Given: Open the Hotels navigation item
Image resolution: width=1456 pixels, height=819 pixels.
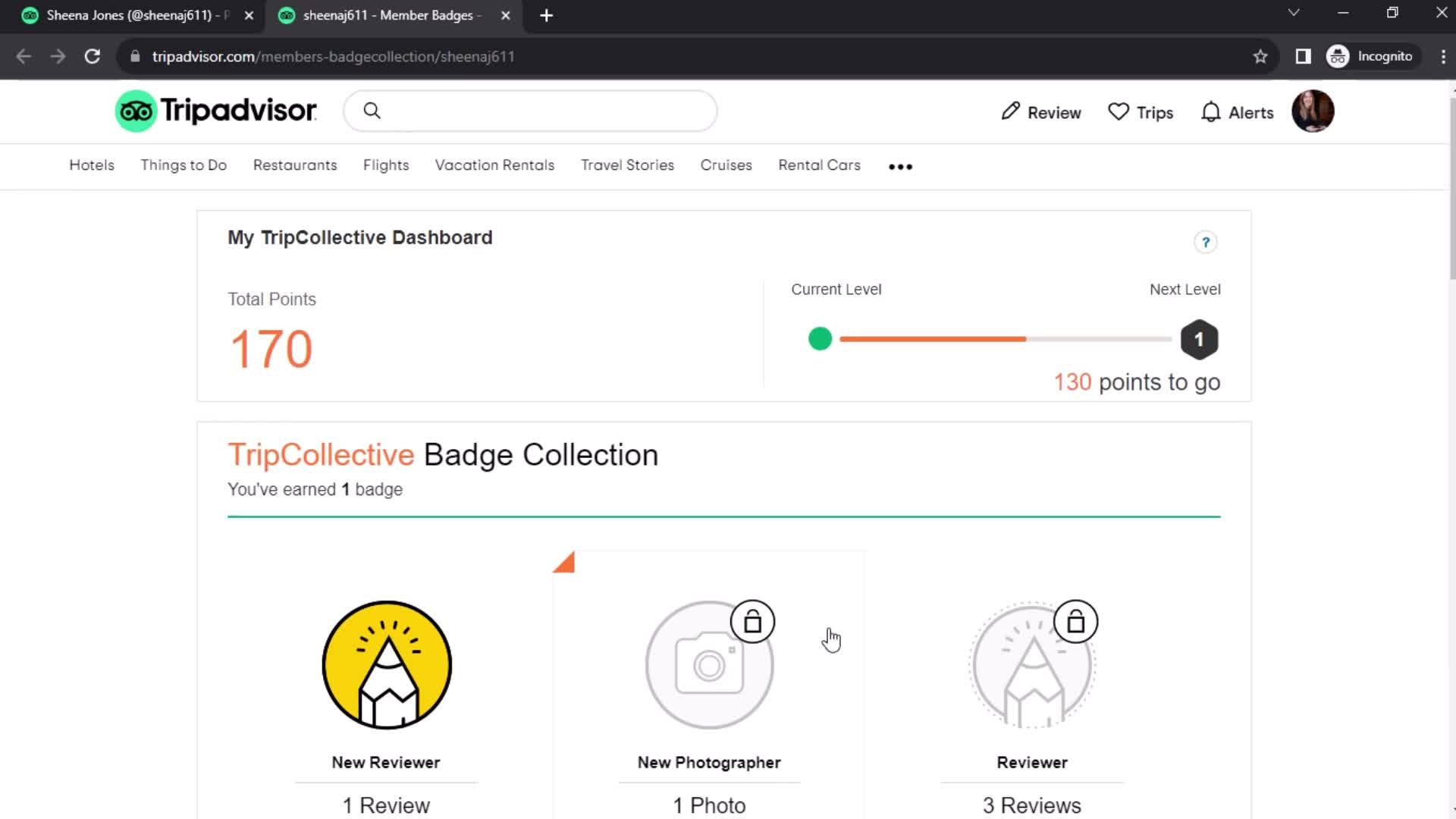Looking at the screenshot, I should pyautogui.click(x=92, y=165).
